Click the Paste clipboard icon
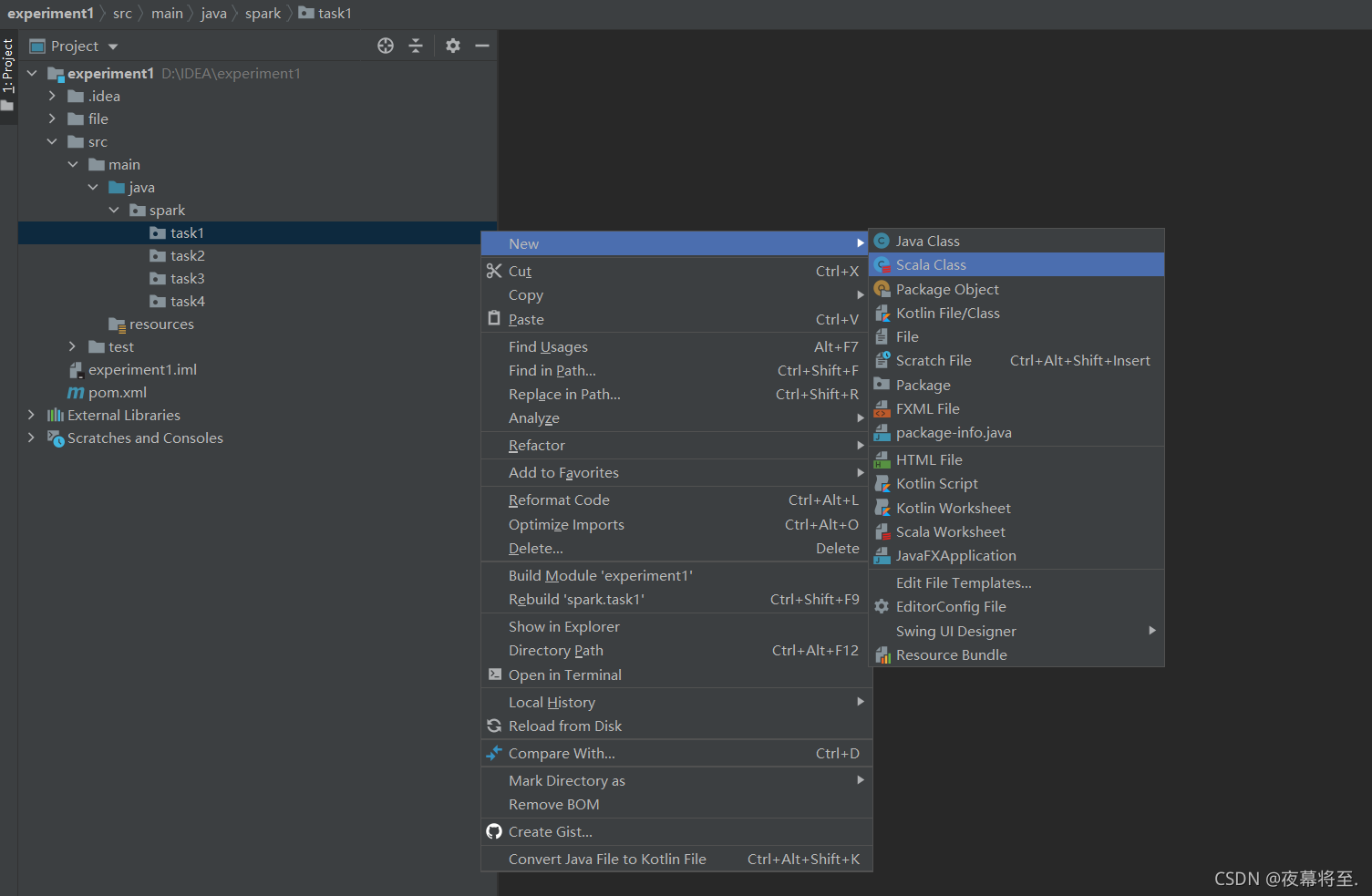This screenshot has height=896, width=1372. tap(494, 318)
